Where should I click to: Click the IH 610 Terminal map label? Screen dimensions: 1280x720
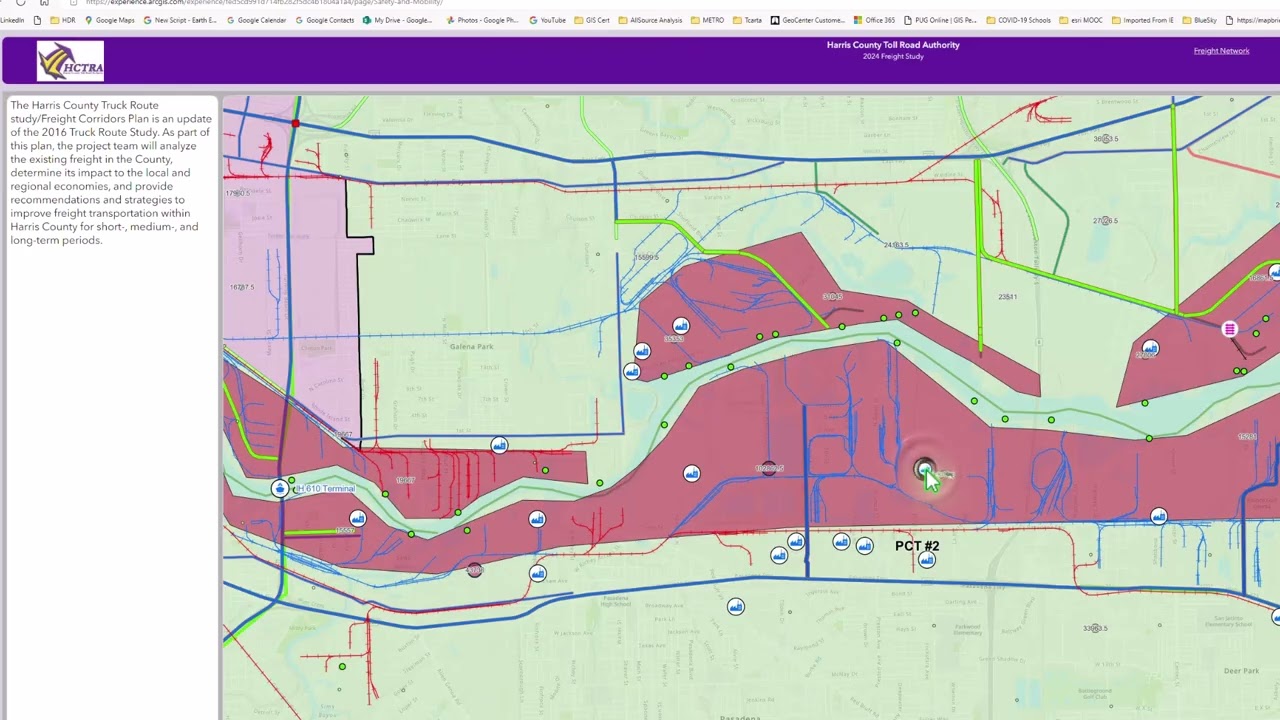tap(325, 489)
